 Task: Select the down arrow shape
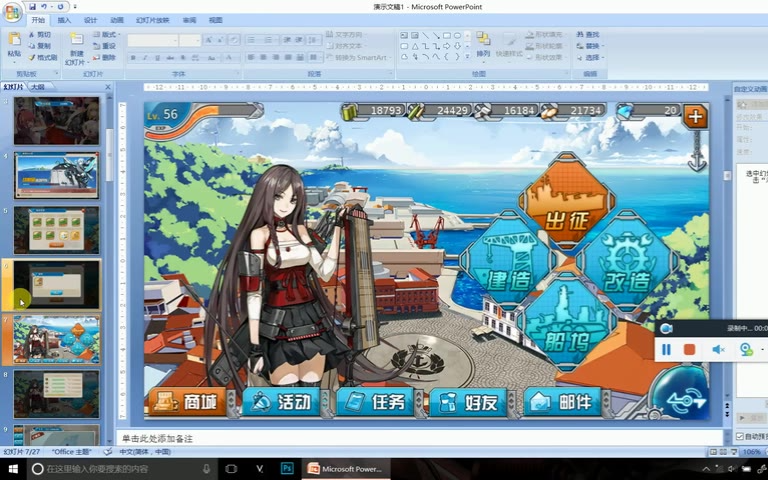457,46
